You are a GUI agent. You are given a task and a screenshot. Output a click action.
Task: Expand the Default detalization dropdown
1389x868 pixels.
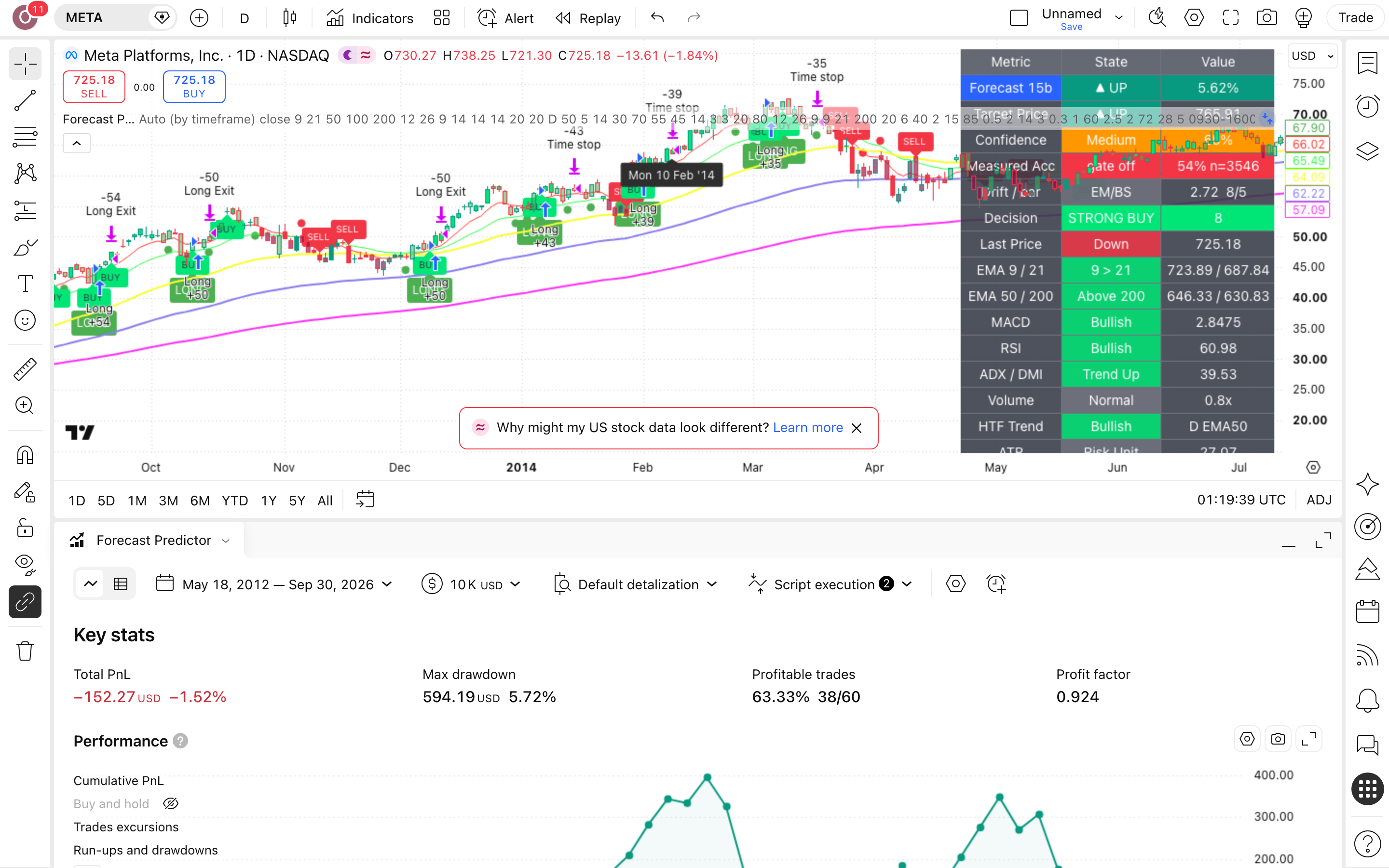pyautogui.click(x=635, y=584)
